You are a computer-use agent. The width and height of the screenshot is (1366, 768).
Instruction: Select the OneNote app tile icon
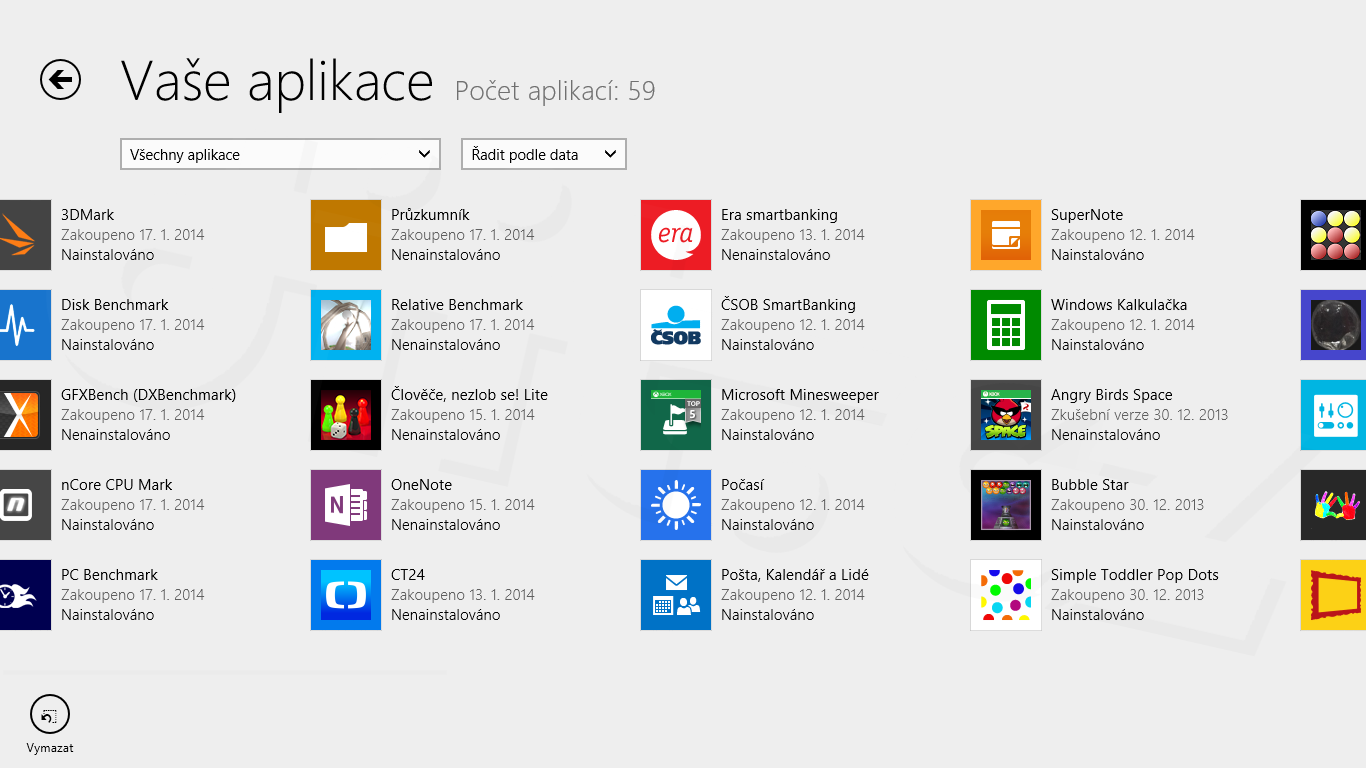click(346, 505)
